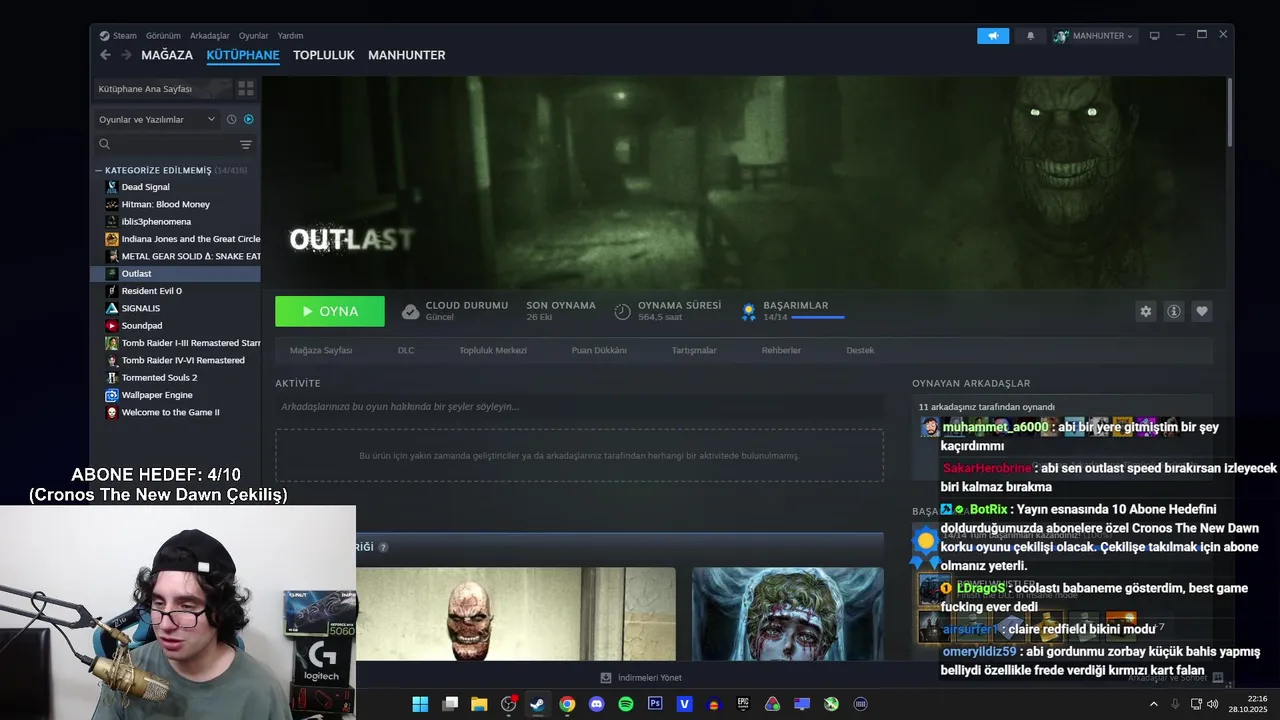
Task: Open Puan Dükkânı link
Action: pyautogui.click(x=599, y=351)
